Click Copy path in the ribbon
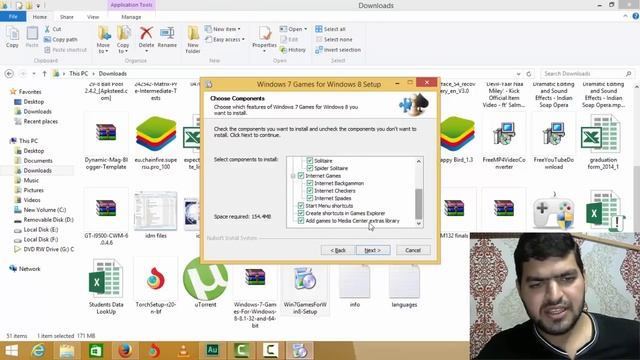Viewport: 640px width, 360px height. (x=60, y=40)
